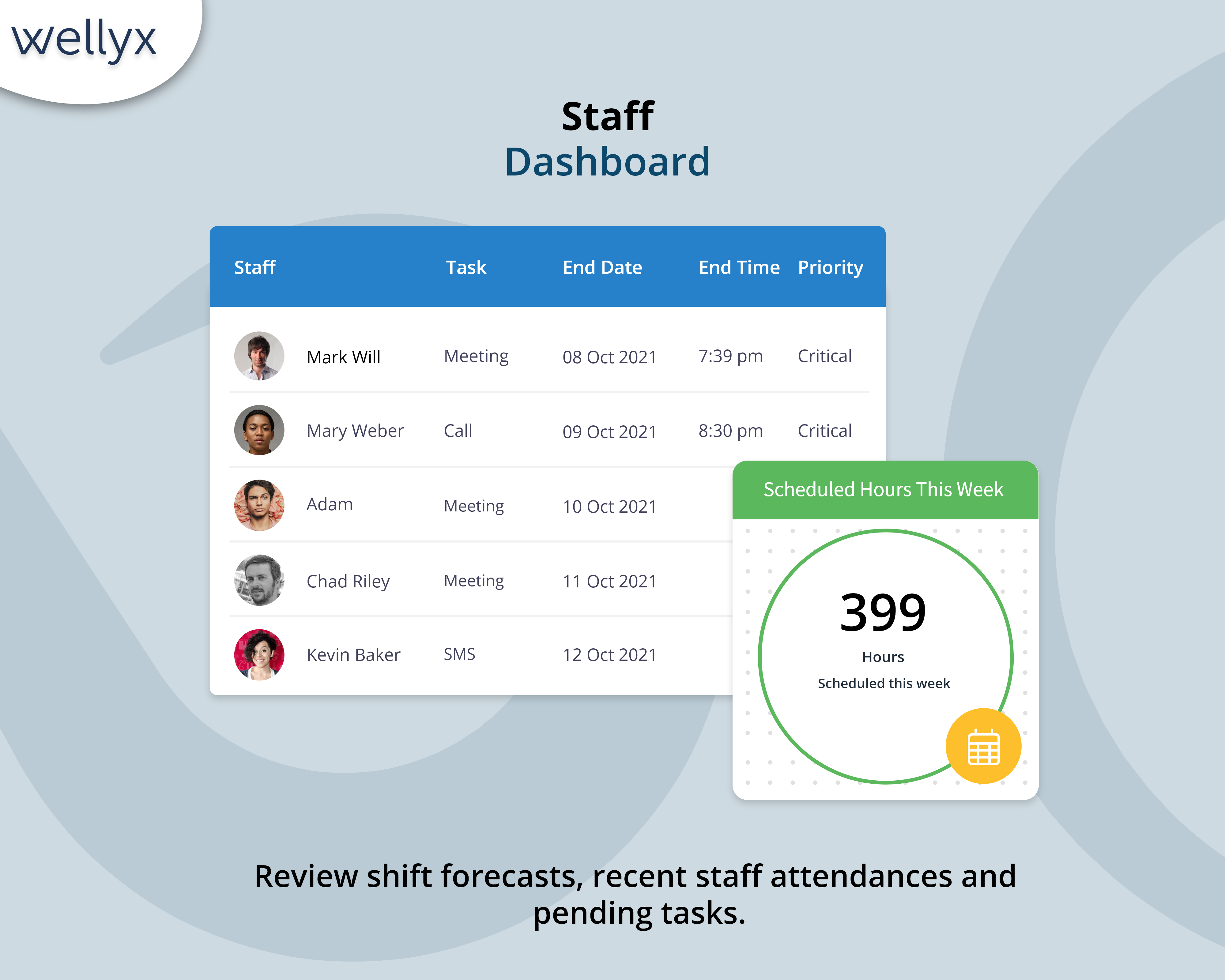Sort by the Staff column header
Screen dimensions: 1225x980
coord(254,267)
